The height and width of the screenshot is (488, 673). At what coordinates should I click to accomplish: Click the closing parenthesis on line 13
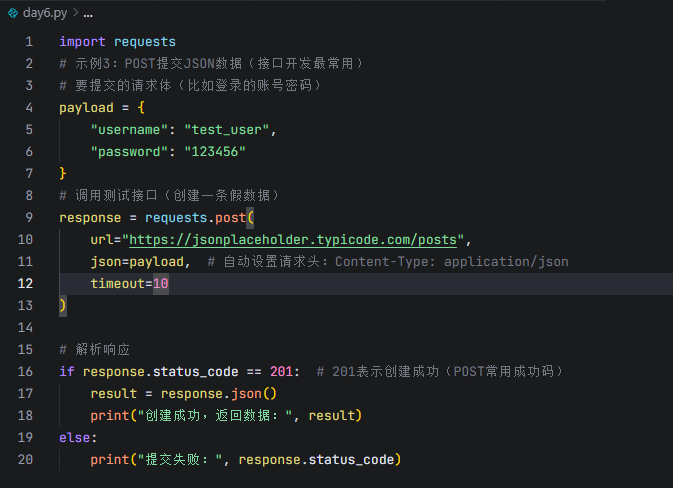(x=63, y=306)
